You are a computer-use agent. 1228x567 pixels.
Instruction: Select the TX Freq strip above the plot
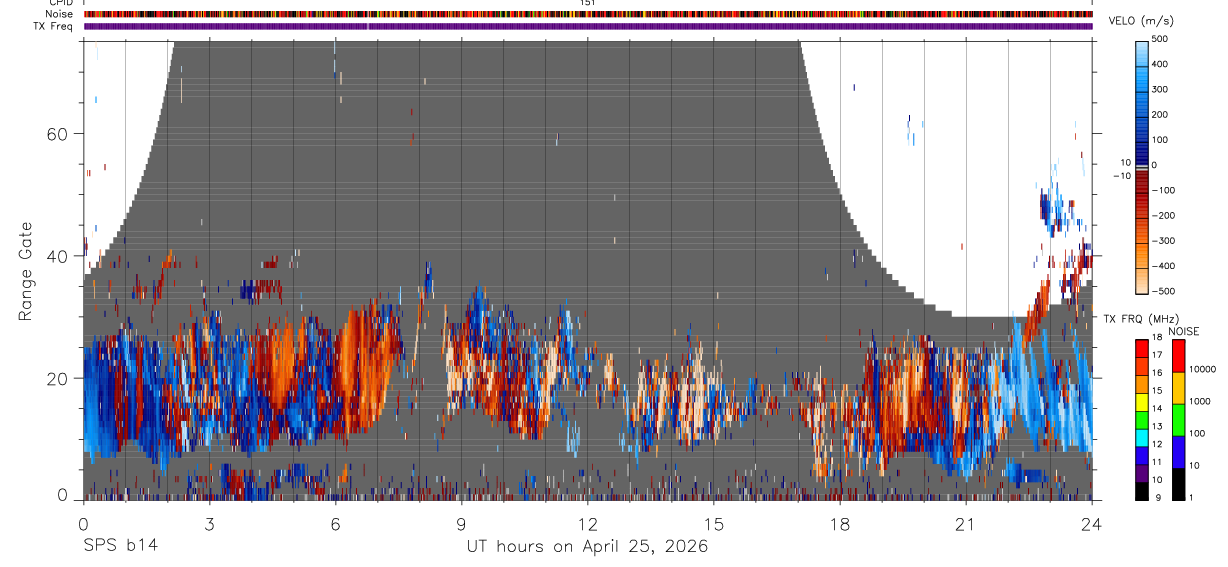[x=587, y=26]
